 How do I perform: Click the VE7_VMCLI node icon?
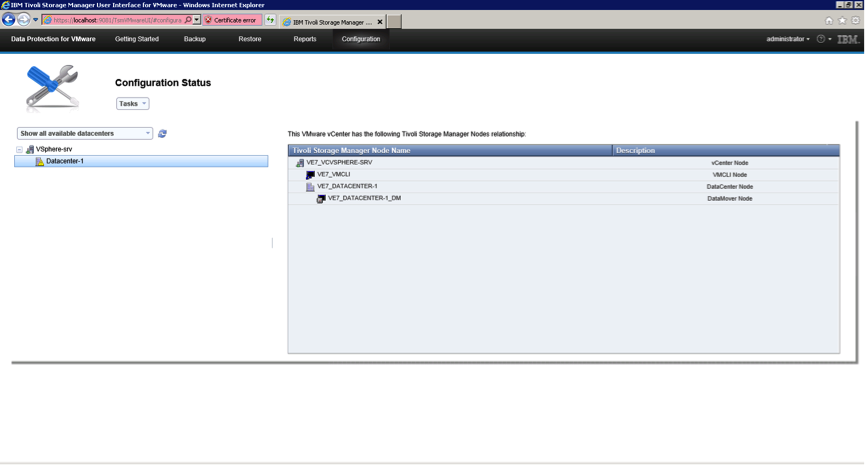point(311,175)
